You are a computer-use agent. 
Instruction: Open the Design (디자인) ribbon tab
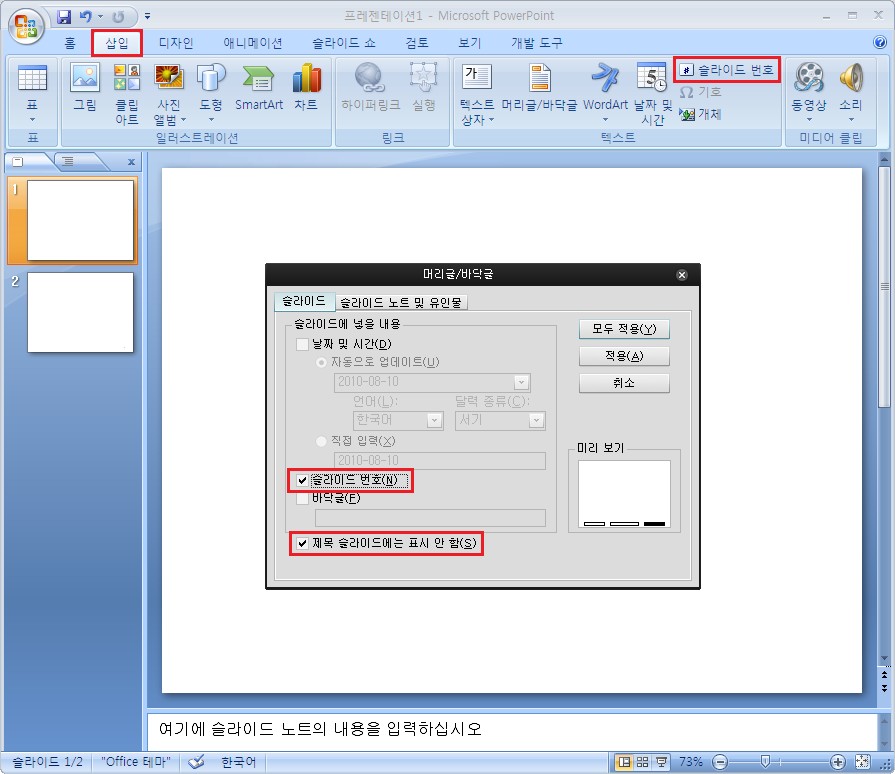click(176, 43)
